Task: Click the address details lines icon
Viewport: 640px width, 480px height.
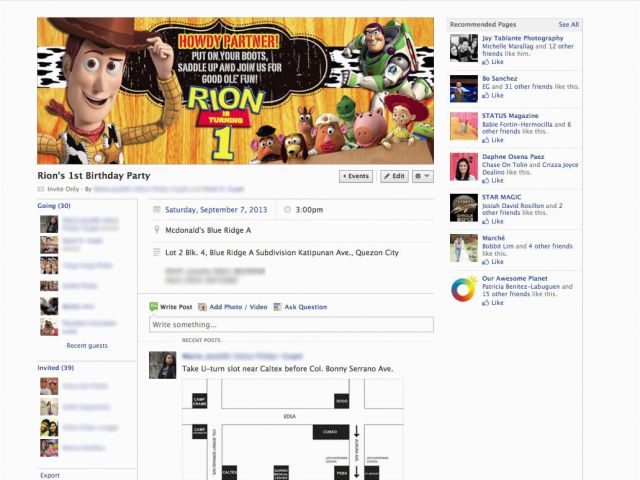Action: click(156, 252)
